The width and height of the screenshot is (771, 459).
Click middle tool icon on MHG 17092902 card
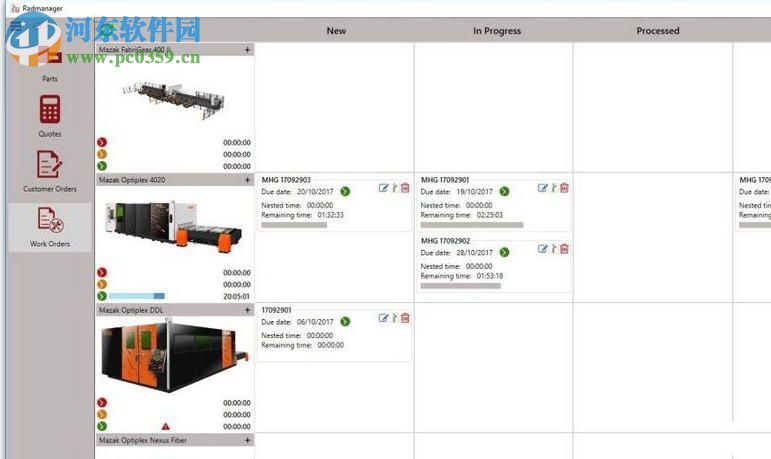click(x=554, y=249)
